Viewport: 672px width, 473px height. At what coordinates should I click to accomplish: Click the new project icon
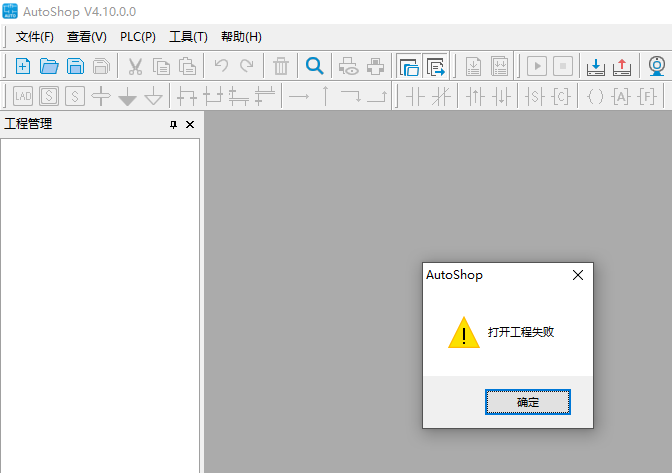[x=23, y=67]
